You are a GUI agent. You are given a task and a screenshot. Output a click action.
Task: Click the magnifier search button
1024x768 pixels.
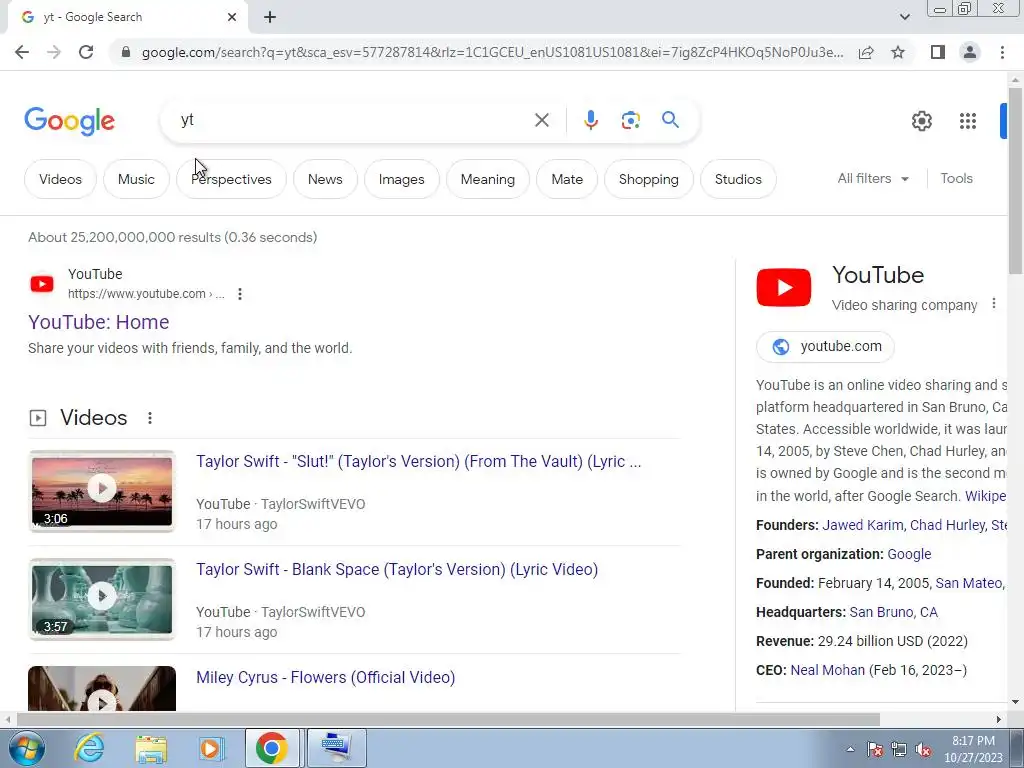click(670, 120)
